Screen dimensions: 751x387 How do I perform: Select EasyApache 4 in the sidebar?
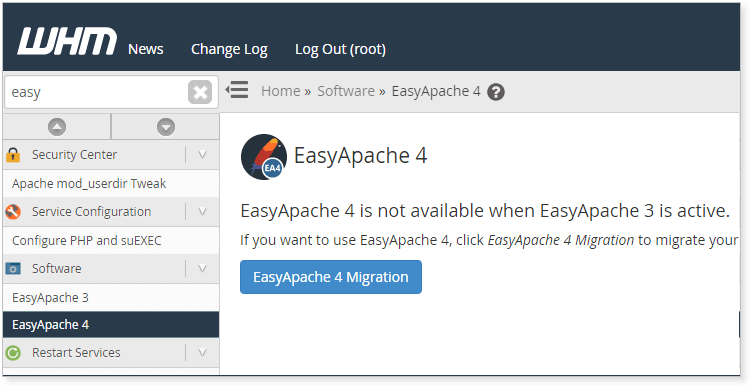point(111,325)
